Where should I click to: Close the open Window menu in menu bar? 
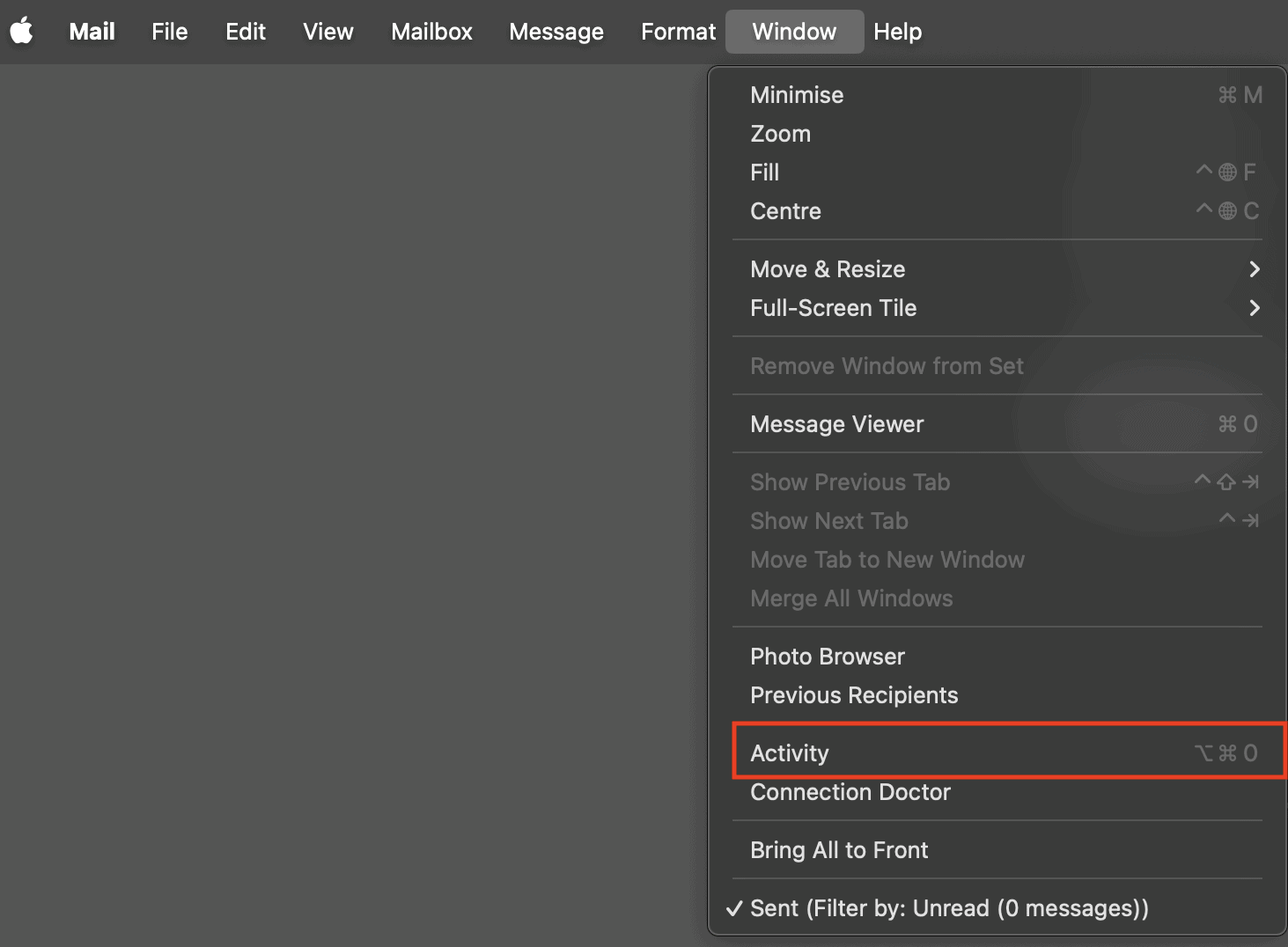[794, 32]
